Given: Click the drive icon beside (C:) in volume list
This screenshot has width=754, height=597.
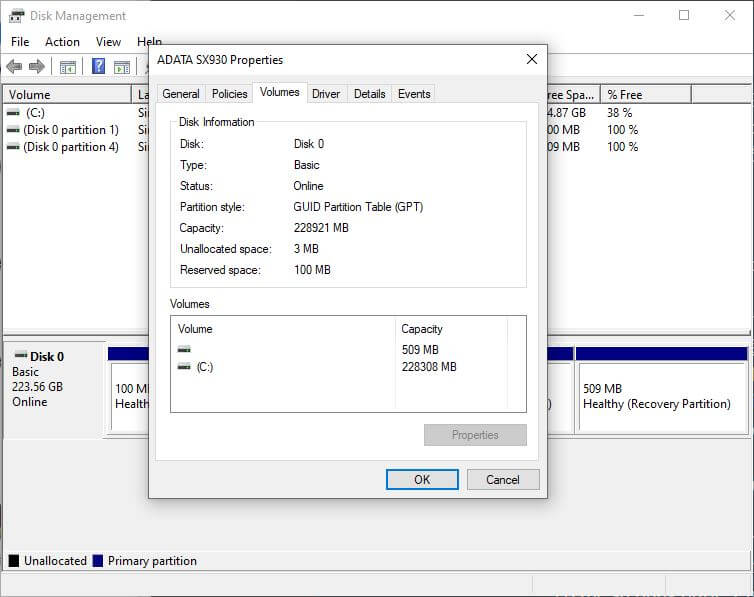Looking at the screenshot, I should click(13, 113).
